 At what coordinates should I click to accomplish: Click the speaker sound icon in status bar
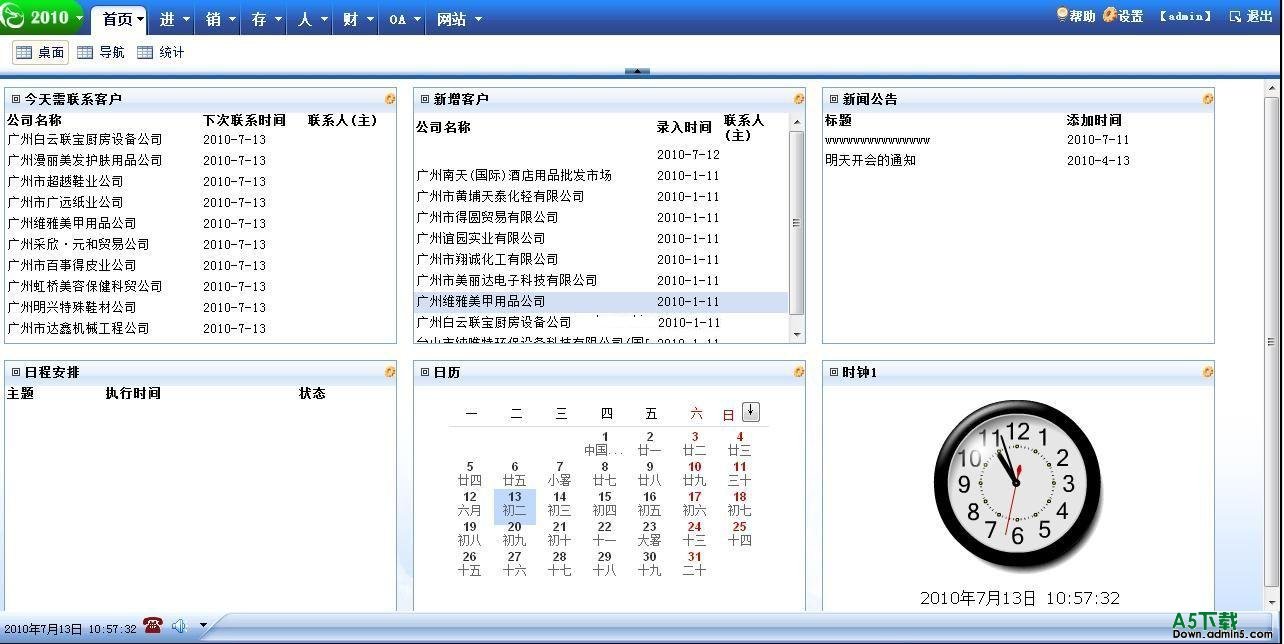179,626
